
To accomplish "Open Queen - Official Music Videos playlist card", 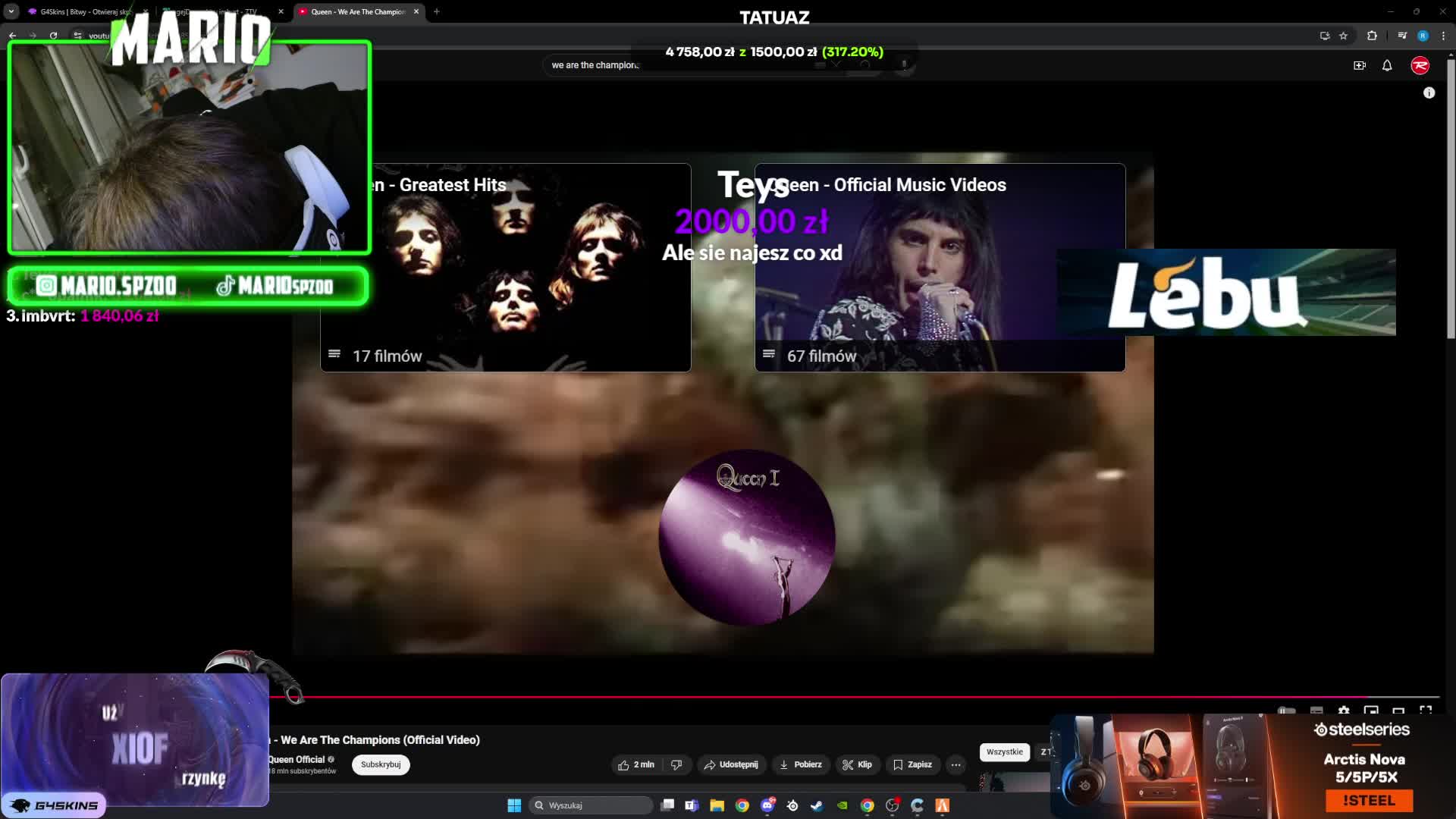I will [x=940, y=268].
